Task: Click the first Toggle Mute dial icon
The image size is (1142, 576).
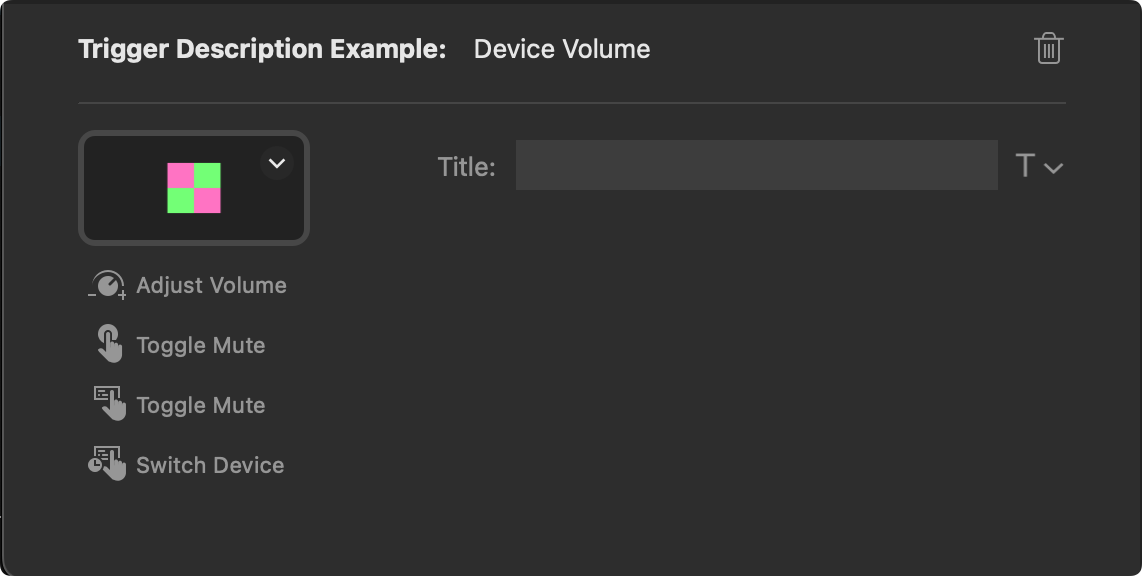Action: (110, 344)
